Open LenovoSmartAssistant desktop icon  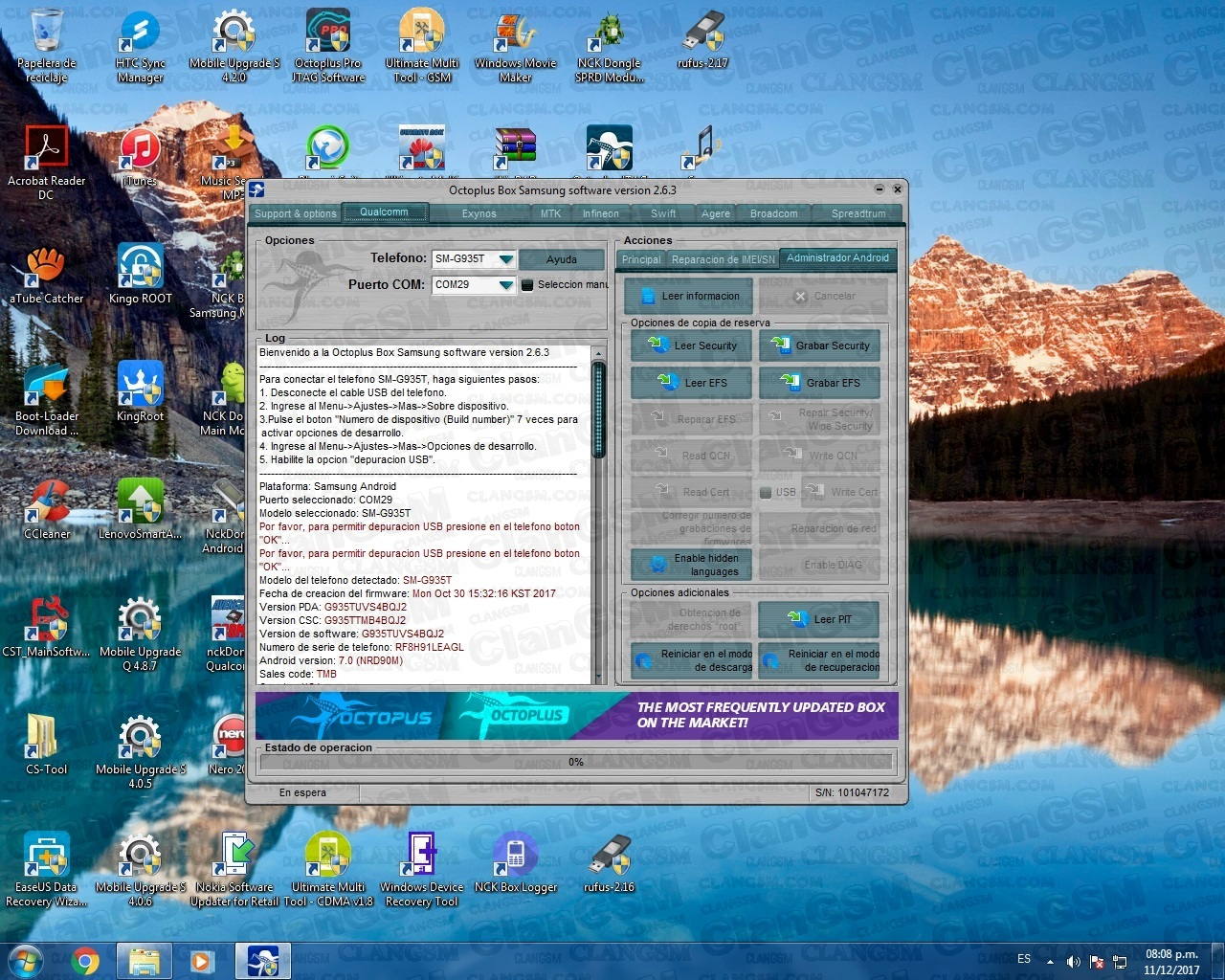[140, 509]
